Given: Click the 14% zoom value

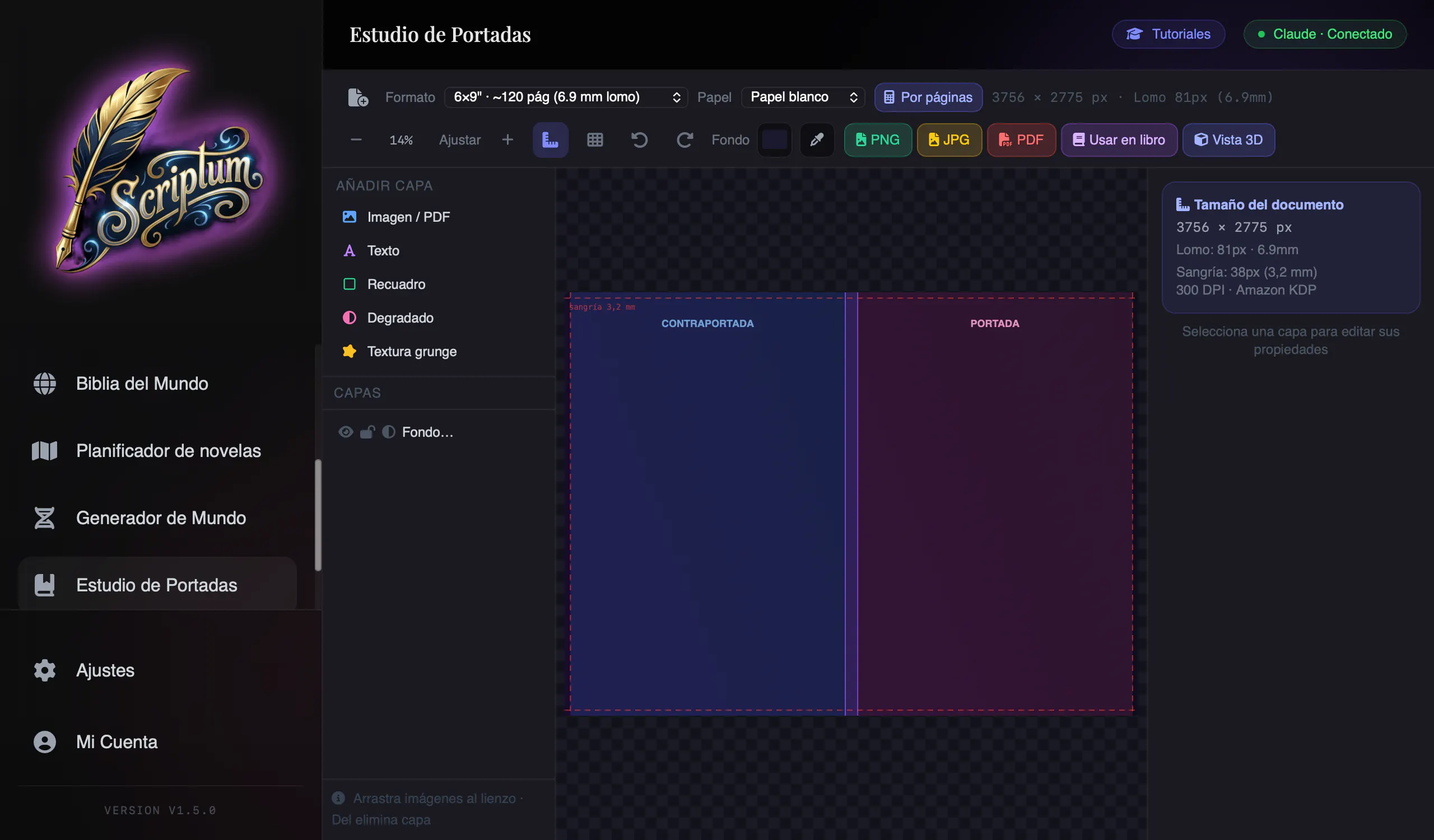Looking at the screenshot, I should [x=401, y=140].
